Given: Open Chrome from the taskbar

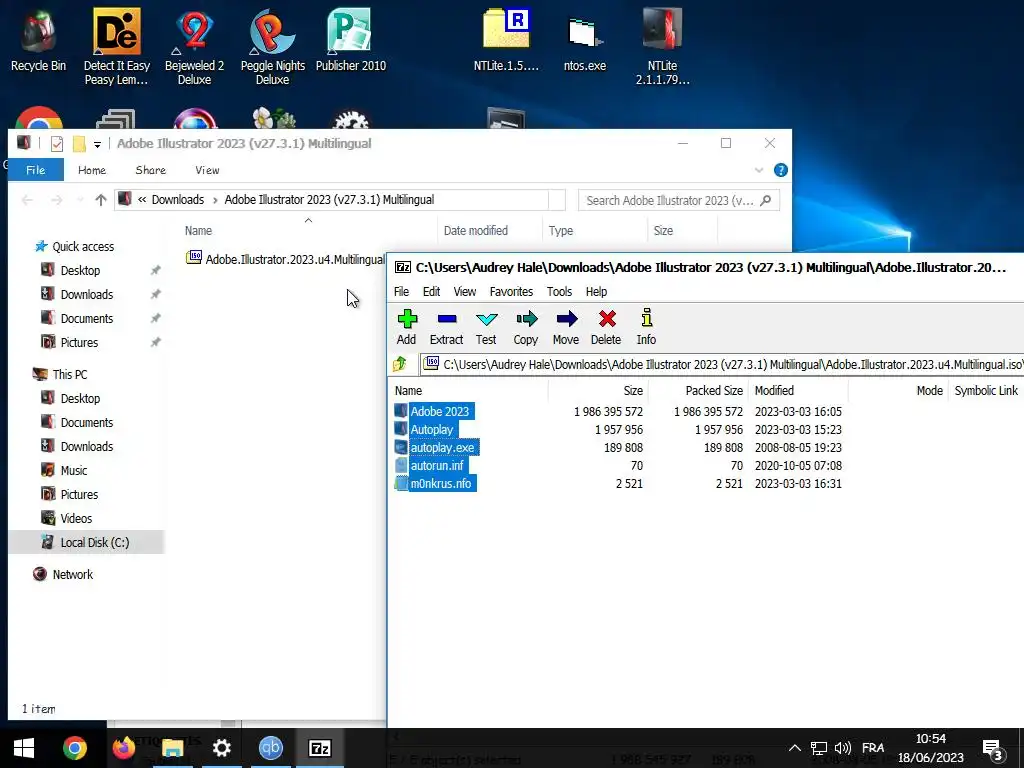Looking at the screenshot, I should [74, 748].
